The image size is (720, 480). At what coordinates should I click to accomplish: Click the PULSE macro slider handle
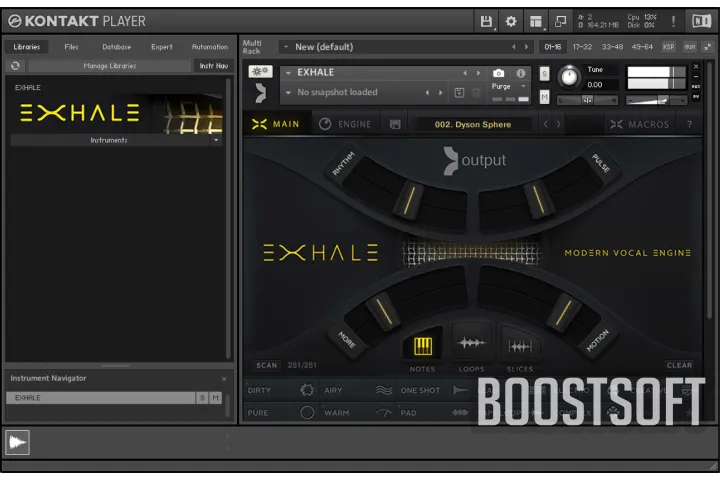pos(538,199)
